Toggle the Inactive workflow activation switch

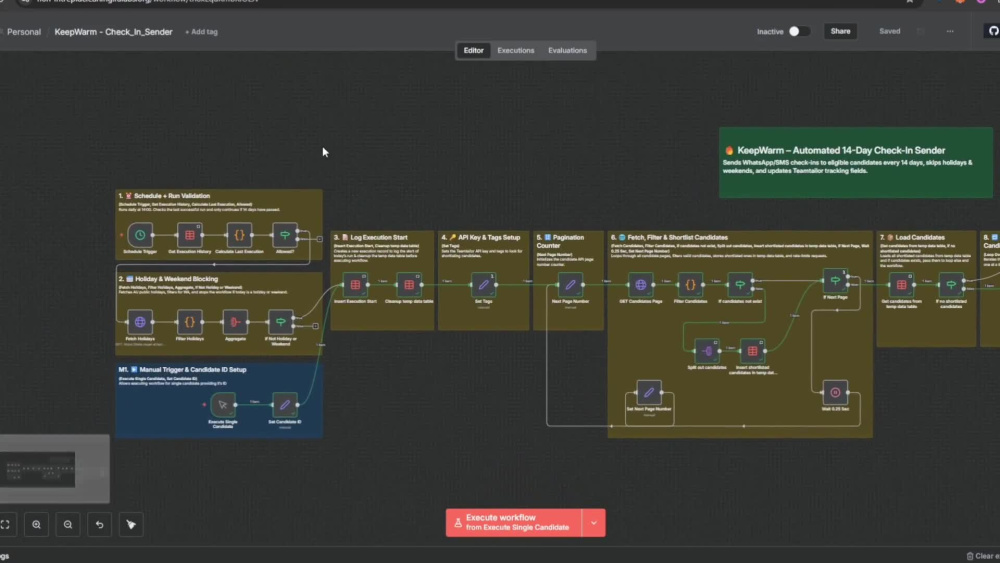798,31
